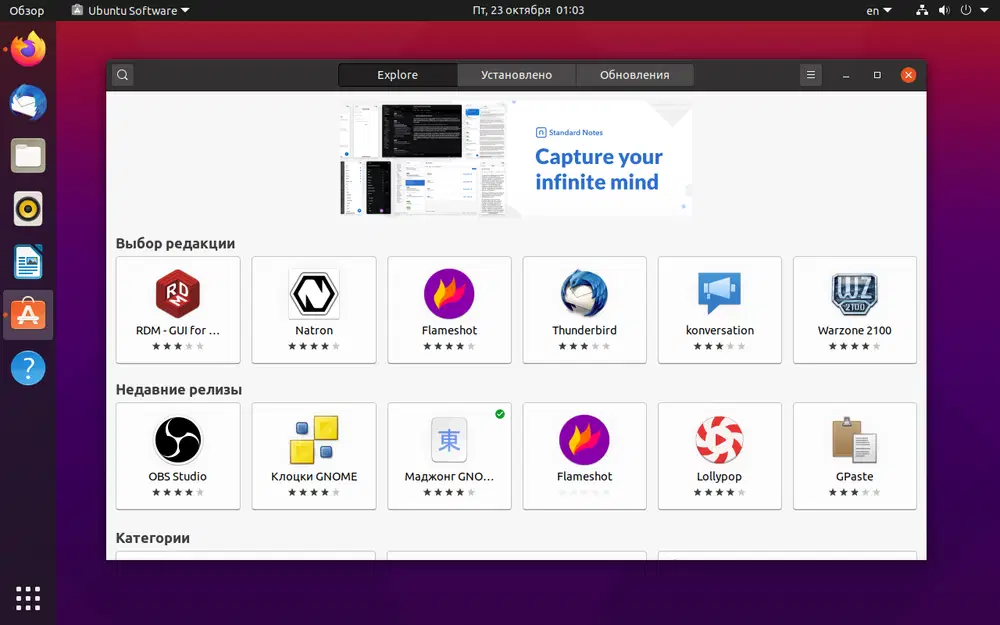1000x625 pixels.
Task: Click the Warzone 2100 title text
Action: pos(855,330)
